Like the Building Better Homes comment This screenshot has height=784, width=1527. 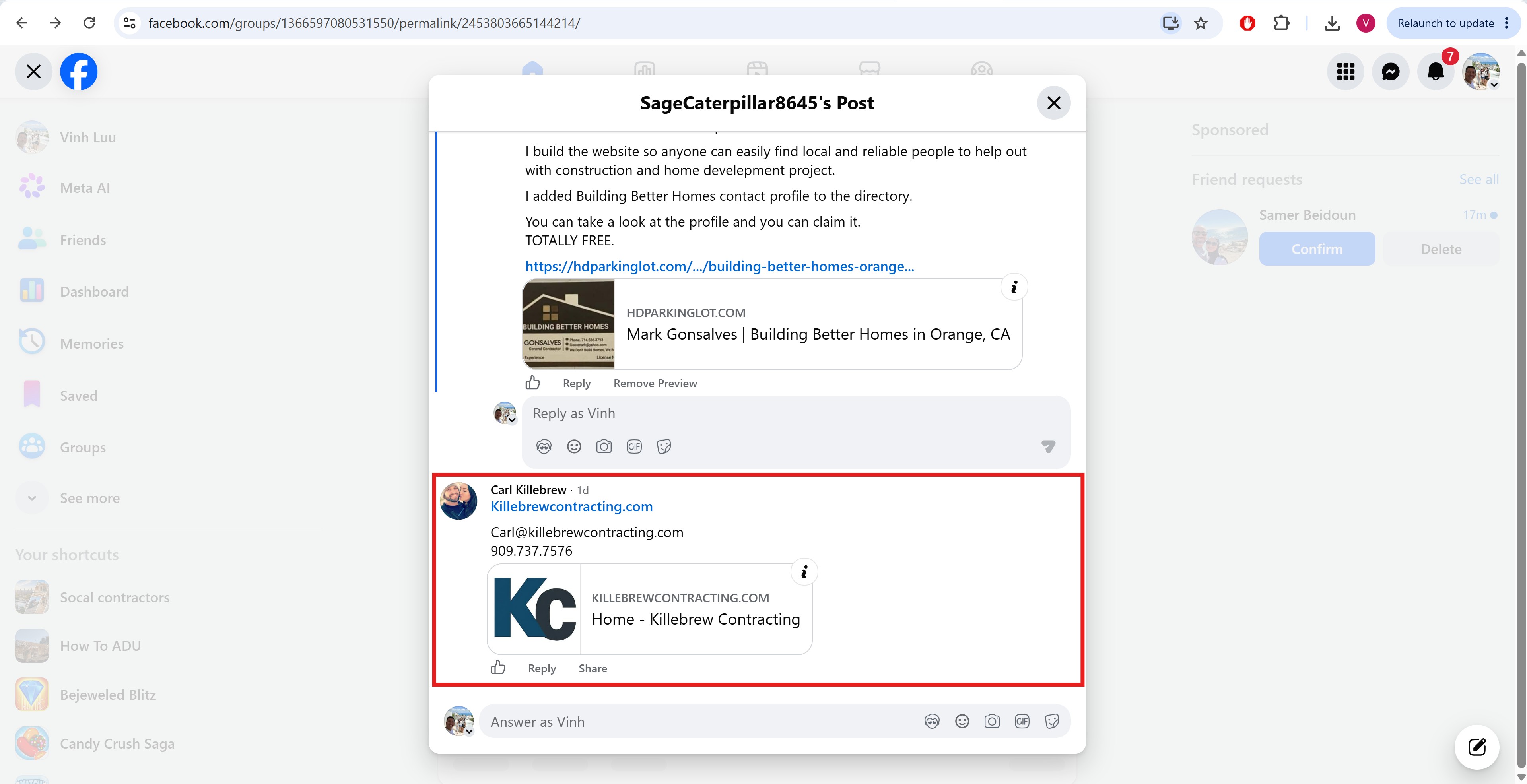click(532, 383)
